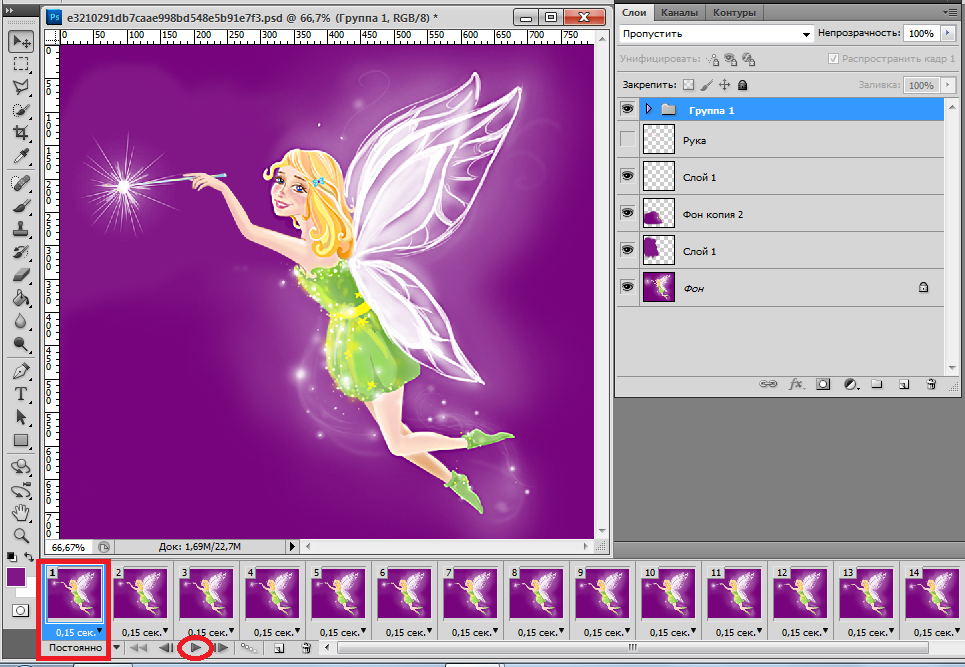Image resolution: width=965 pixels, height=667 pixels.
Task: Open the Контуры tab
Action: [x=734, y=12]
